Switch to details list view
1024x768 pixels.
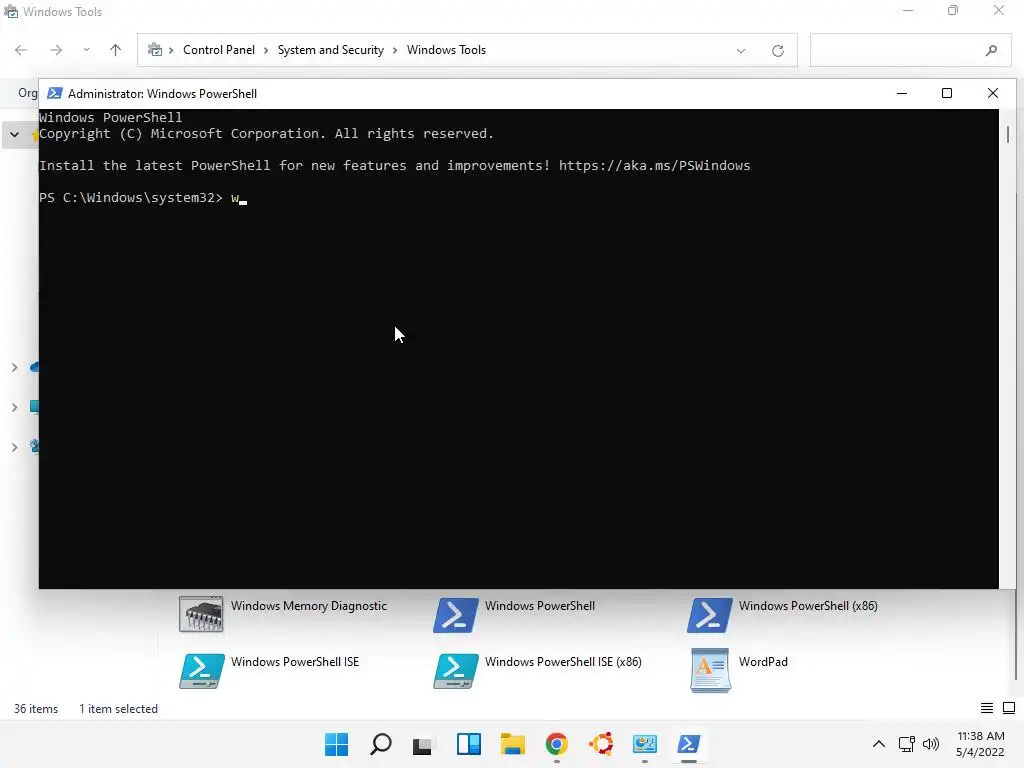coord(987,708)
